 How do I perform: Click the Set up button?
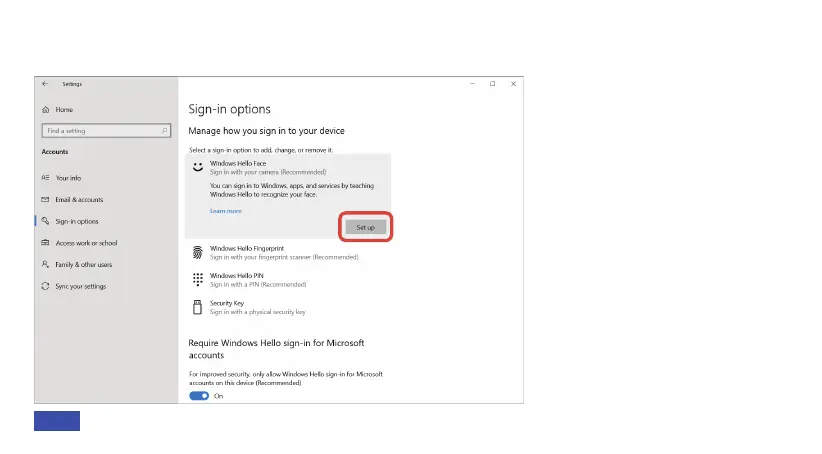[x=365, y=227]
